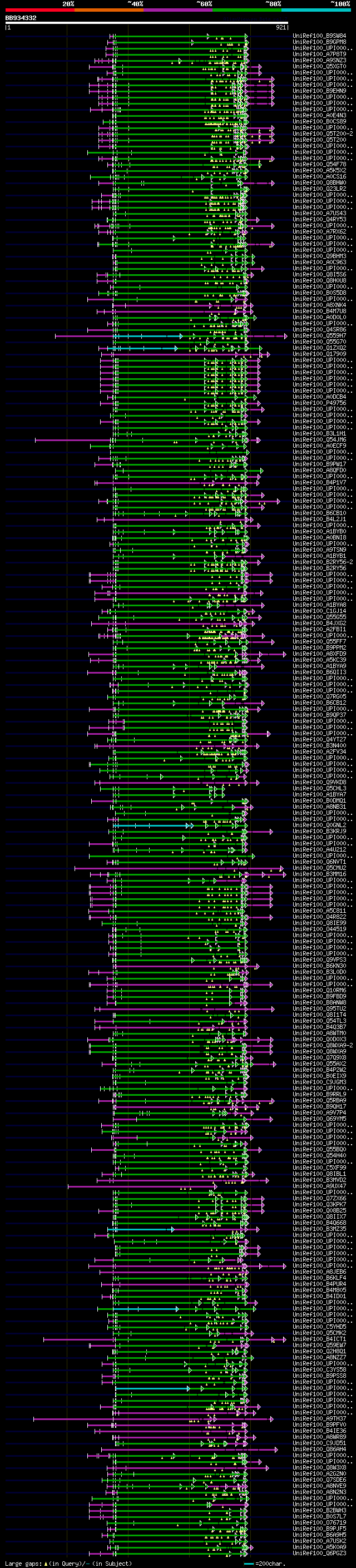Screen dimensions: 356x1568
Task: Select hit label UniRef100_A0DCB4
Action: [319, 397]
